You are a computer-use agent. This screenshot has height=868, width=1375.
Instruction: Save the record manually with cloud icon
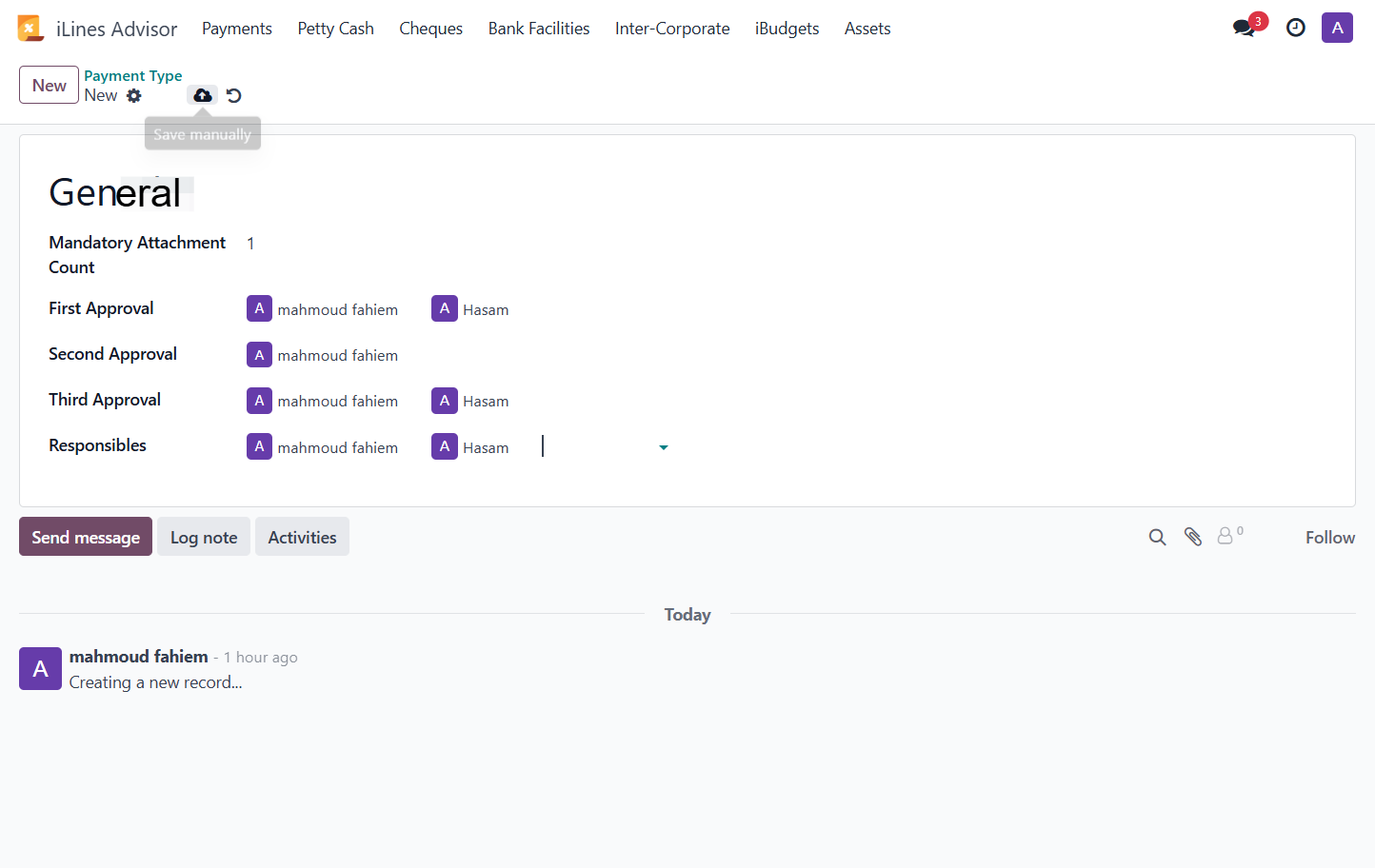coord(203,95)
